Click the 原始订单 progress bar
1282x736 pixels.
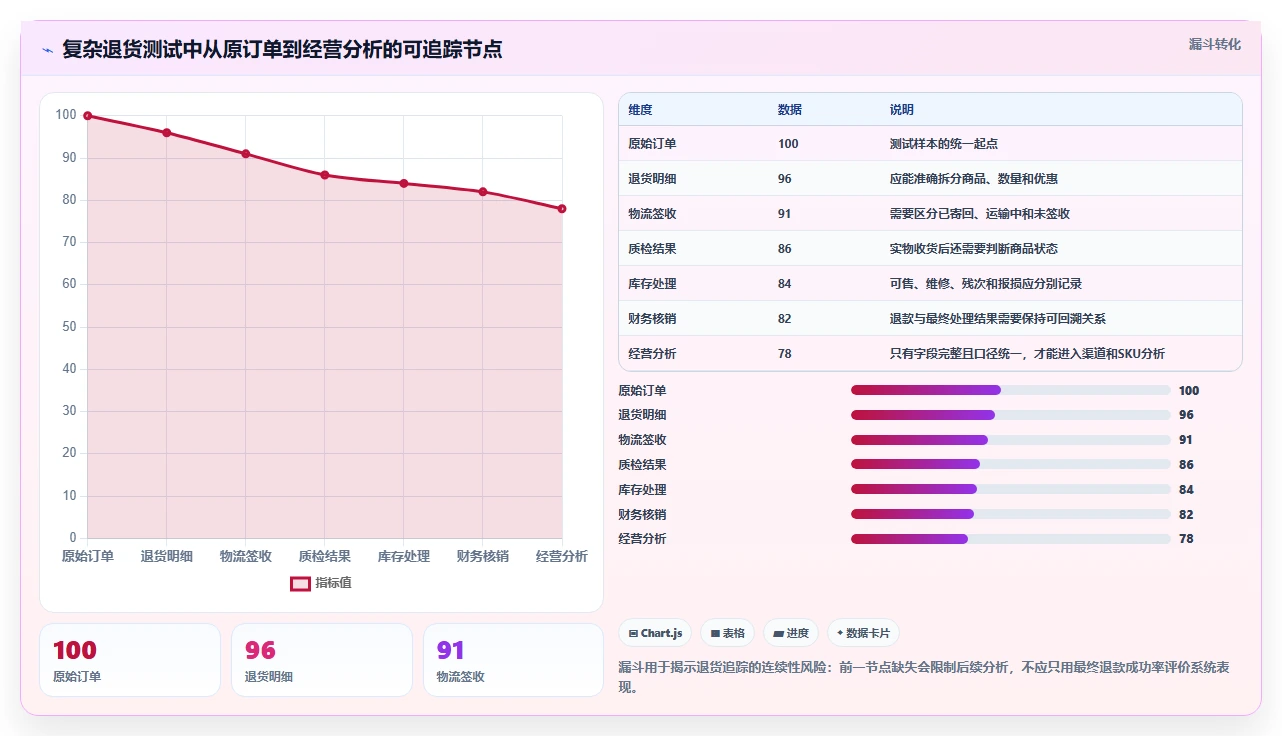point(1010,390)
